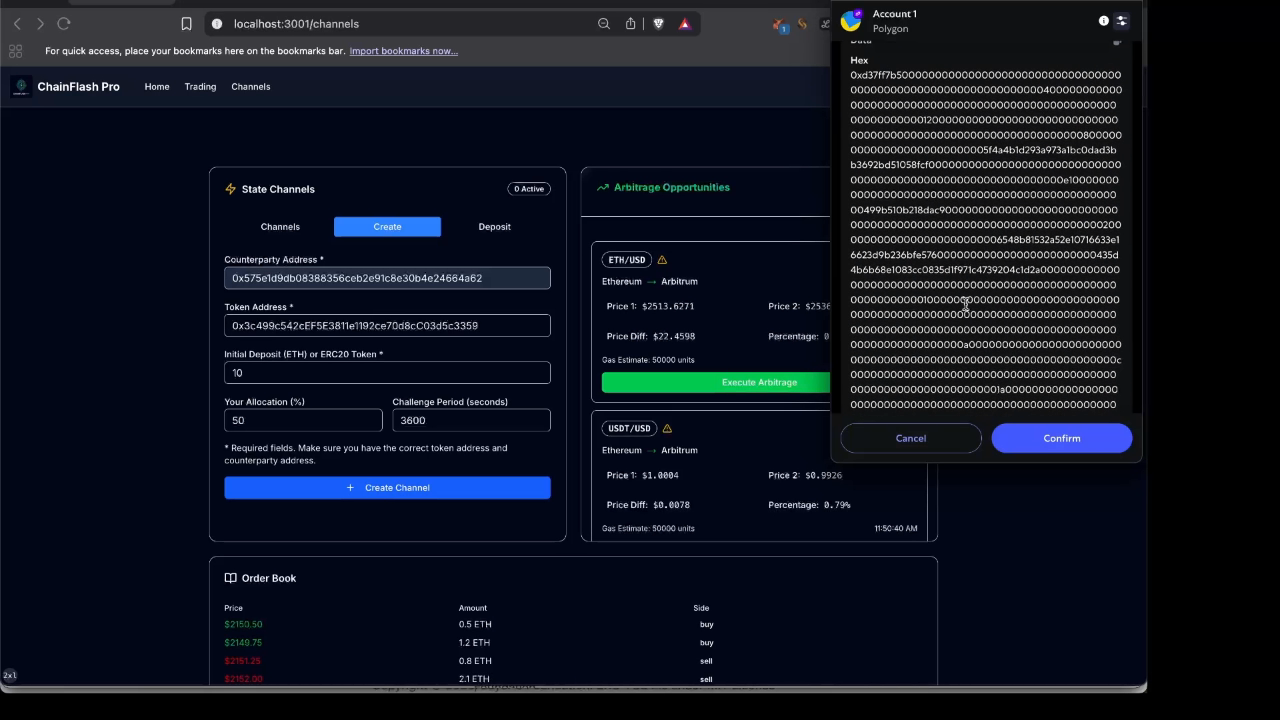Edit the Challenge Period seconds field
1280x720 pixels.
472,420
